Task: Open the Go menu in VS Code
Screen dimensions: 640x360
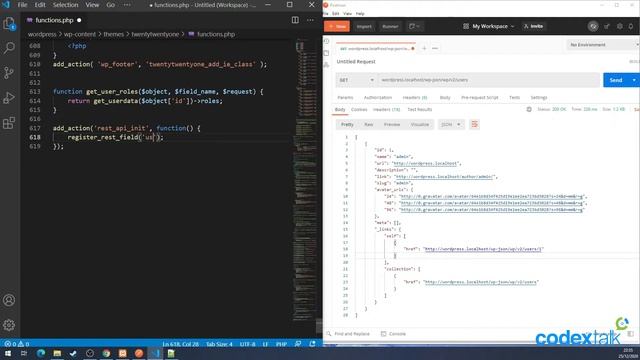Action: coord(111,5)
